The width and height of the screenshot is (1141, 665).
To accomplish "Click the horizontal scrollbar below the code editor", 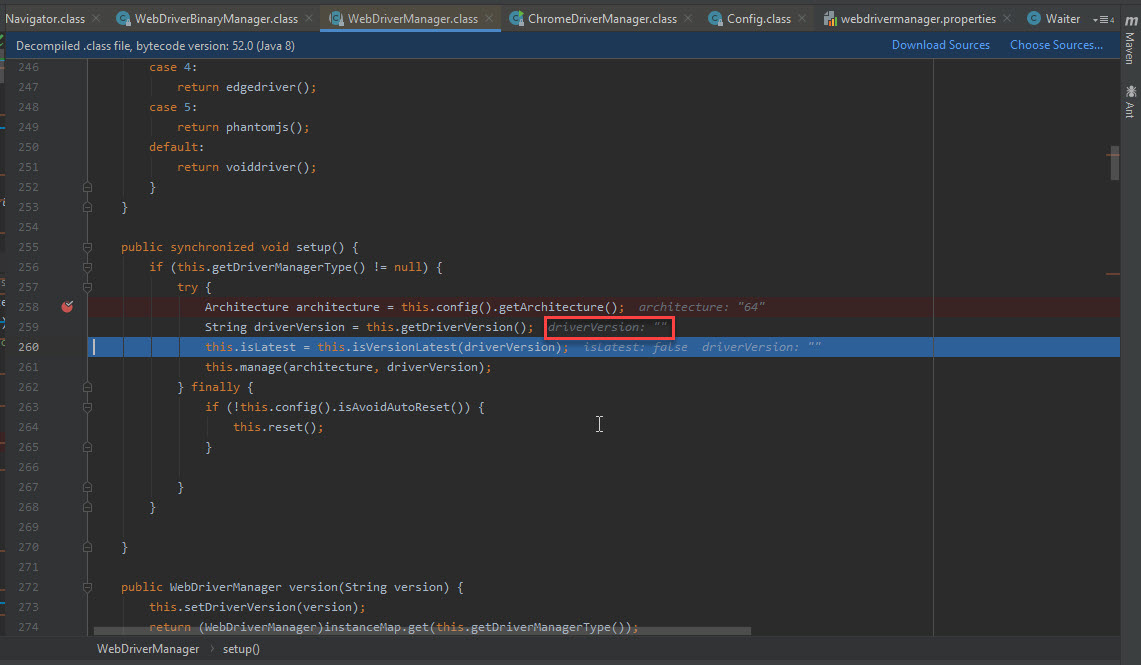I will (x=420, y=630).
